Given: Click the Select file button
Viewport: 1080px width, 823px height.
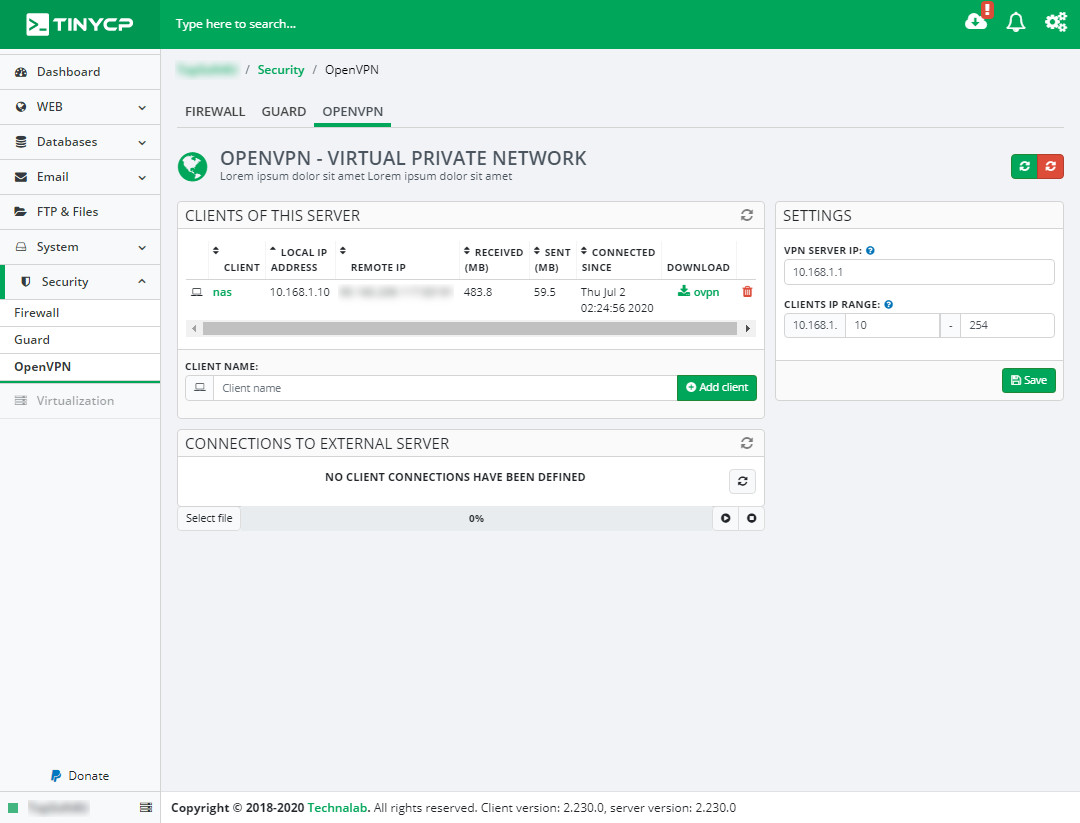Looking at the screenshot, I should 209,519.
